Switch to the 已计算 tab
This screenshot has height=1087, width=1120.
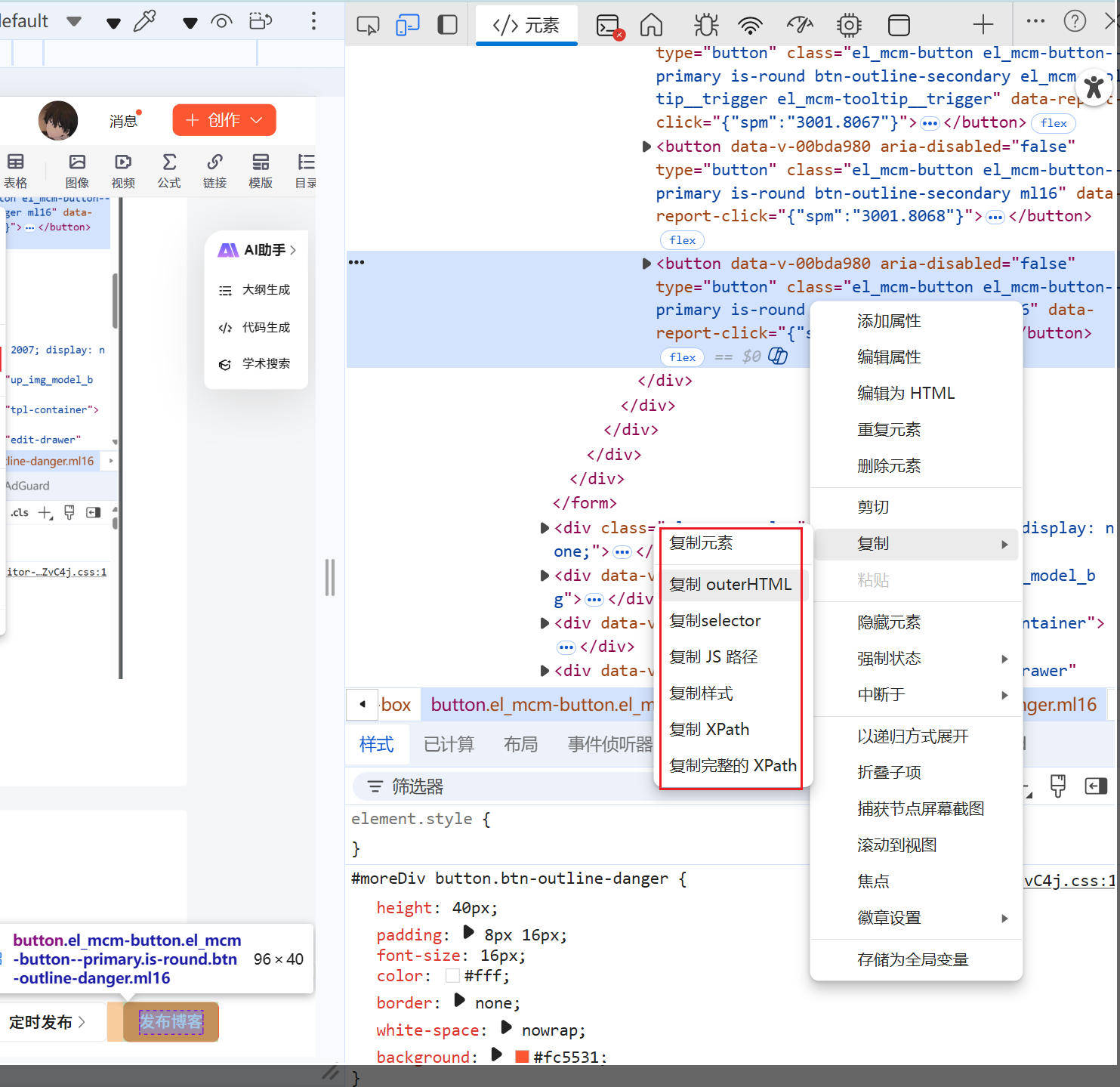pos(449,744)
